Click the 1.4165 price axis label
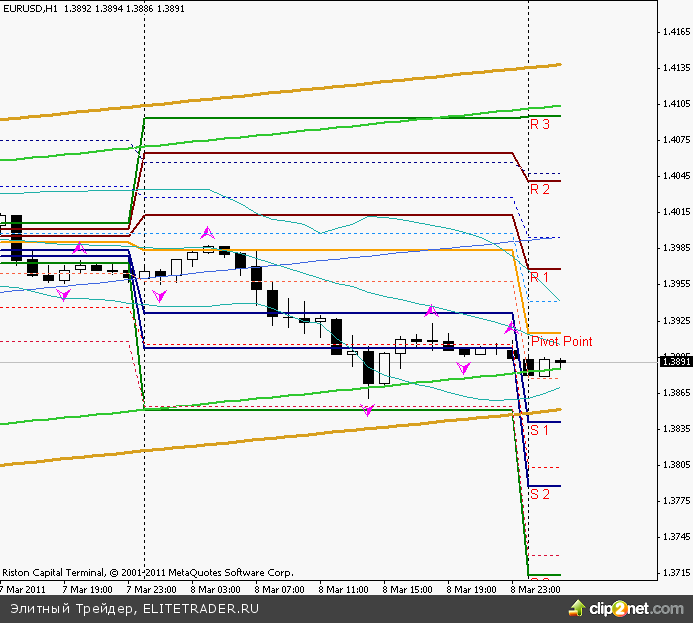This screenshot has width=693, height=623. pos(676,32)
